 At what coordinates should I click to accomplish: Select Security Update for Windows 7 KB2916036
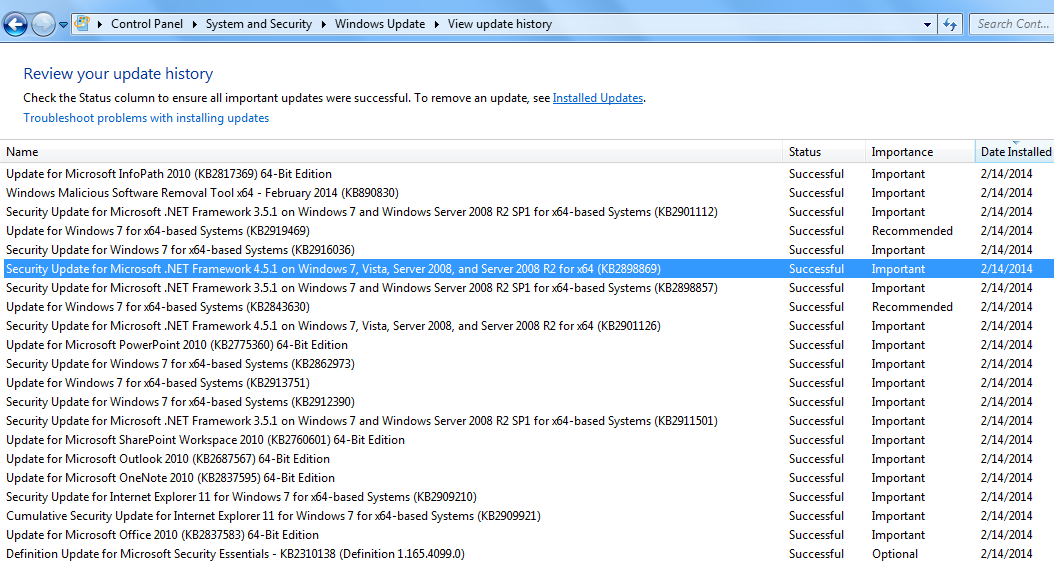point(527,249)
